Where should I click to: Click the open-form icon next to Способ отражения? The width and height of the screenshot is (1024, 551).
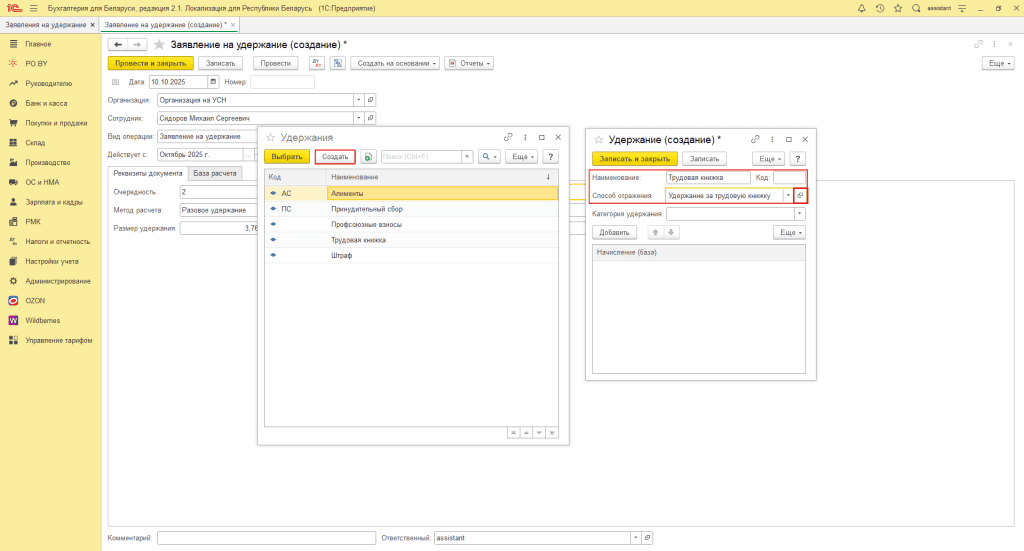coord(800,196)
